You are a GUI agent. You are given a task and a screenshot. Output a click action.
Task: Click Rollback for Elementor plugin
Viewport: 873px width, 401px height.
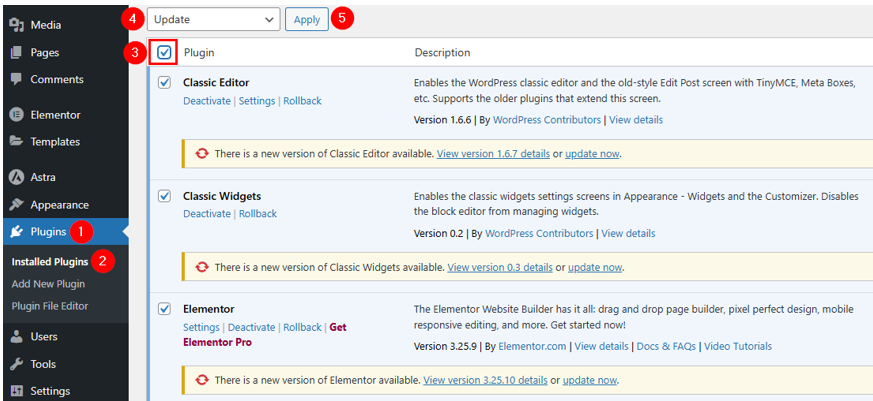pos(302,327)
